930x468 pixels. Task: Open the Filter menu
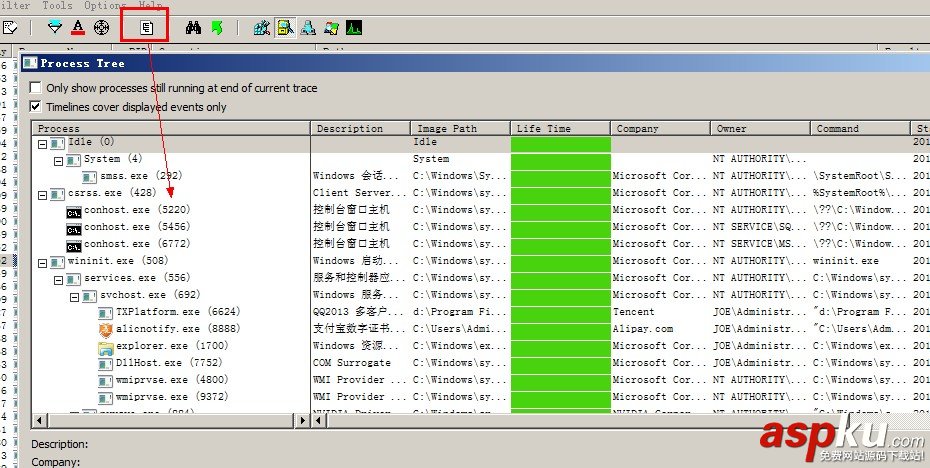pyautogui.click(x=15, y=5)
